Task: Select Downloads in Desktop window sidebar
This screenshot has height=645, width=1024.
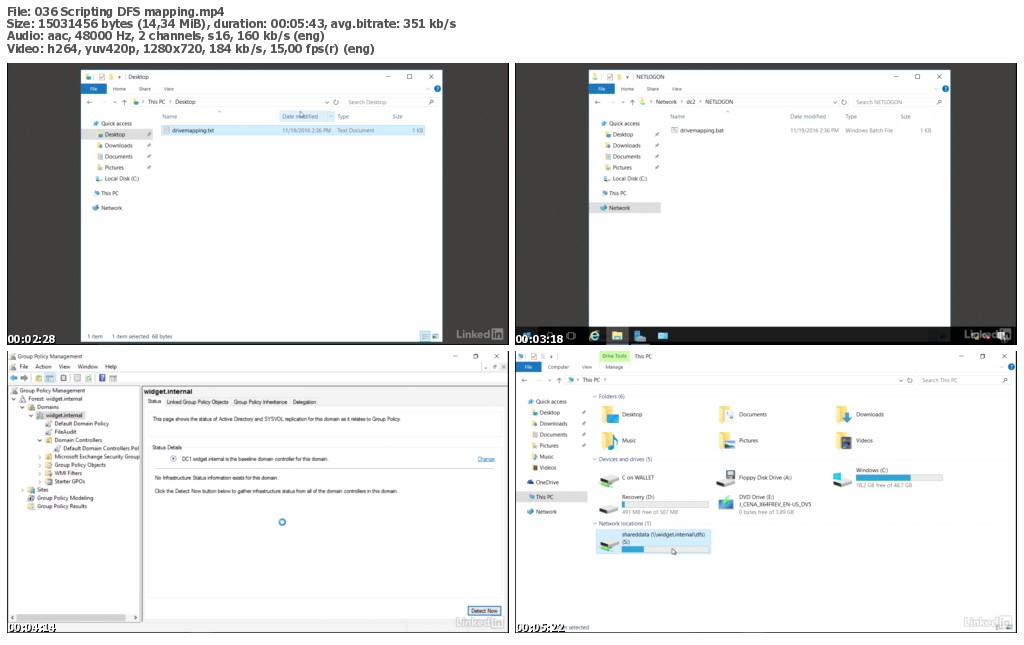Action: 118,146
